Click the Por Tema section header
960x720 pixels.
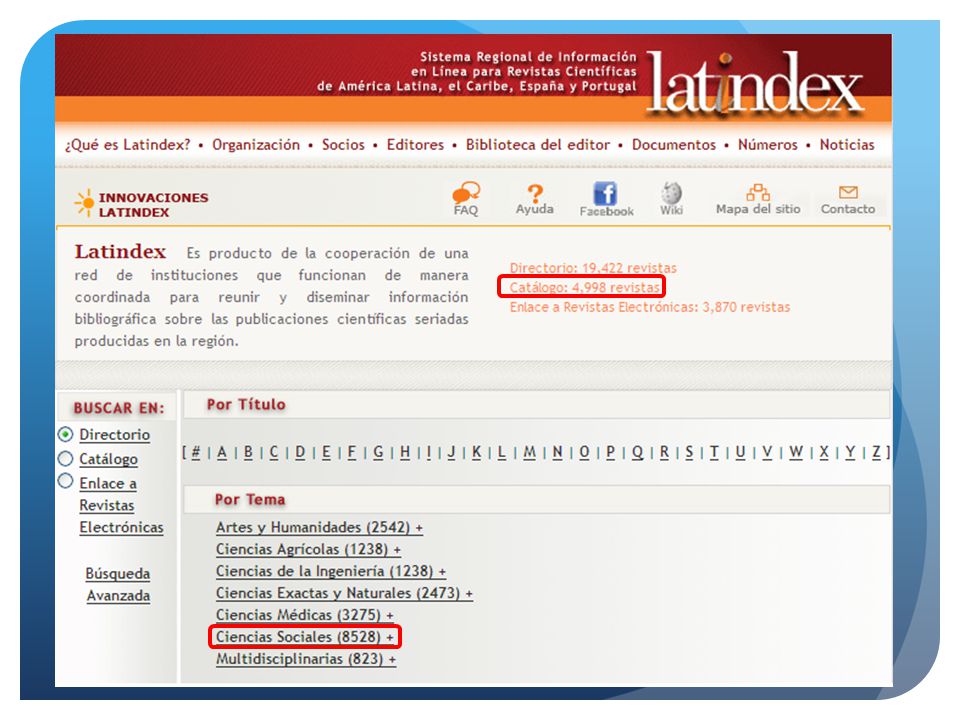tap(250, 500)
